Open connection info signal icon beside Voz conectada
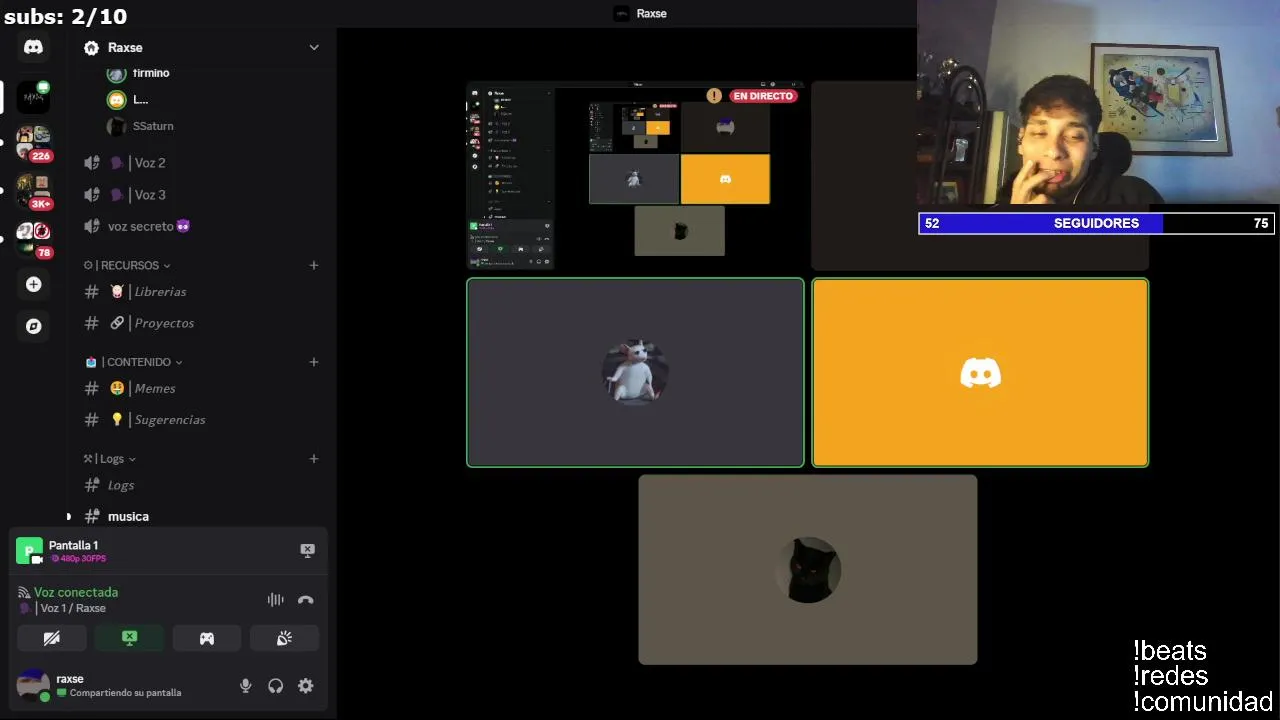The image size is (1280, 720). (24, 593)
